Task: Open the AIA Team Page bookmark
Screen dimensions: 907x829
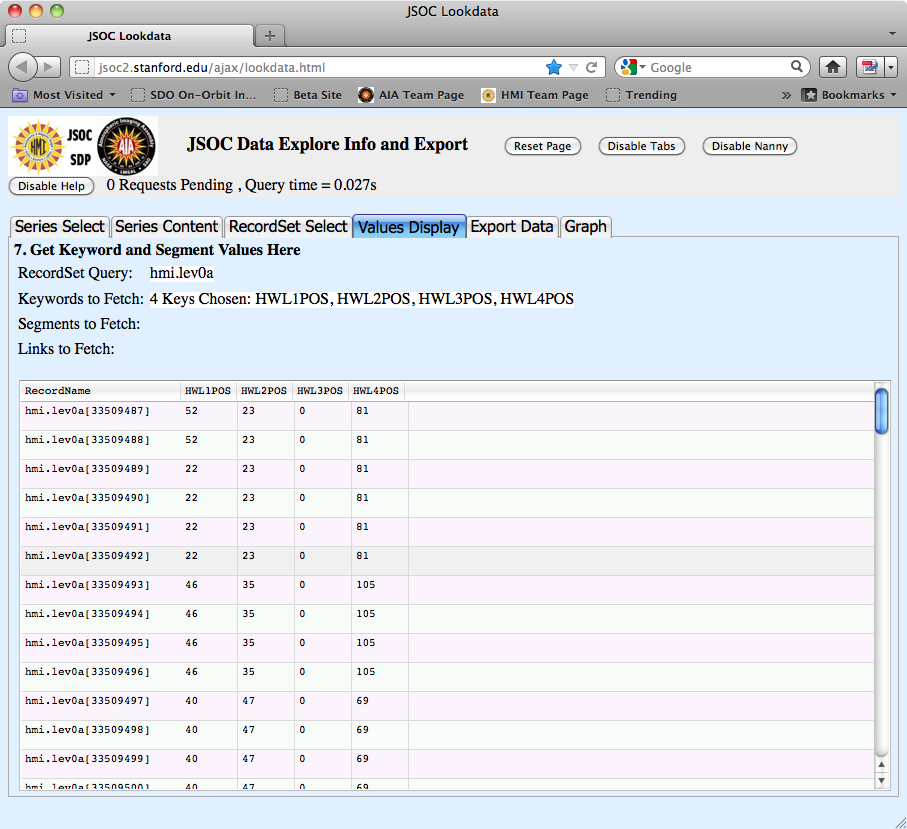Action: [x=411, y=95]
